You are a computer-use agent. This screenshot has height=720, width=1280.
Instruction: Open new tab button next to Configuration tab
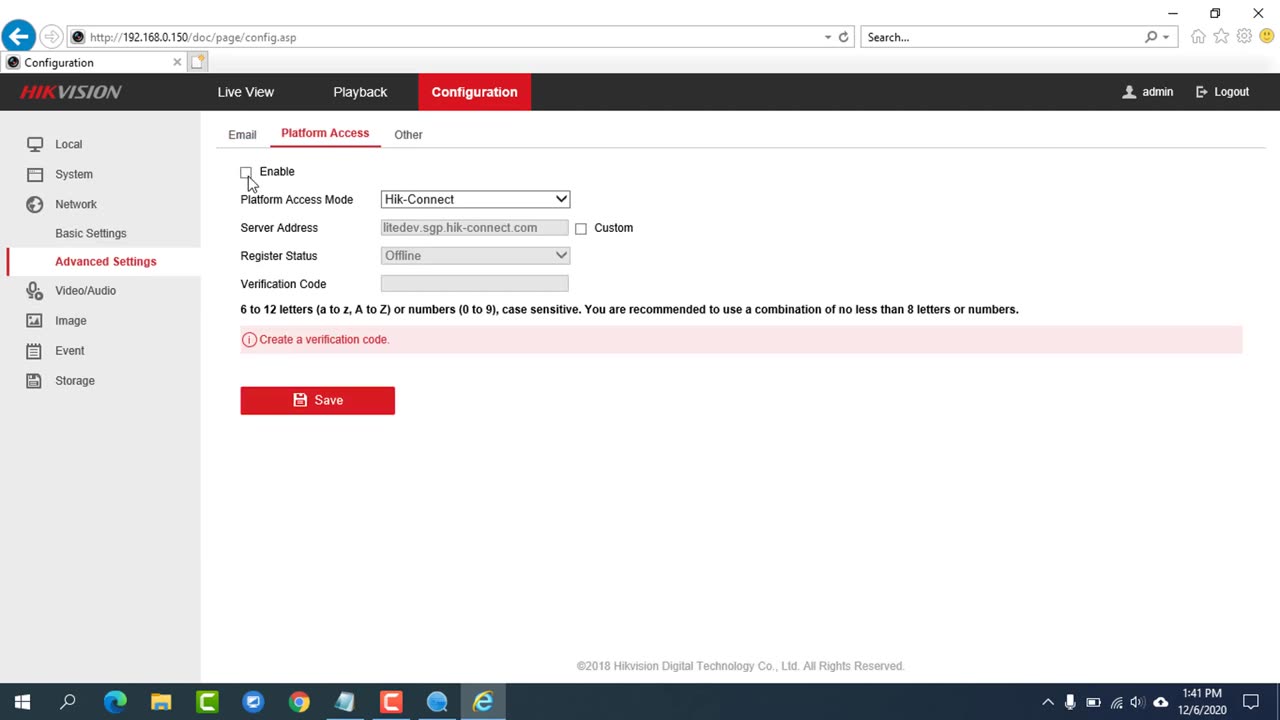[198, 62]
